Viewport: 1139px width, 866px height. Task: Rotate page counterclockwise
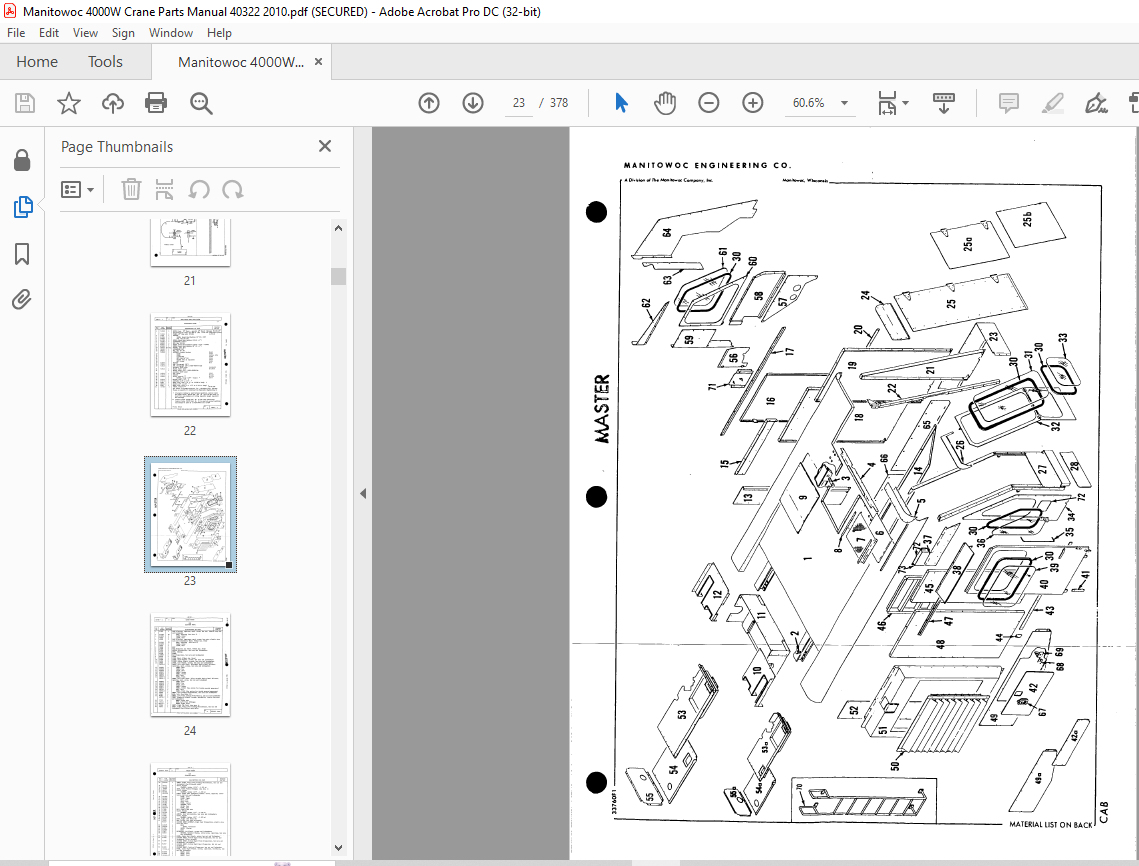[198, 190]
